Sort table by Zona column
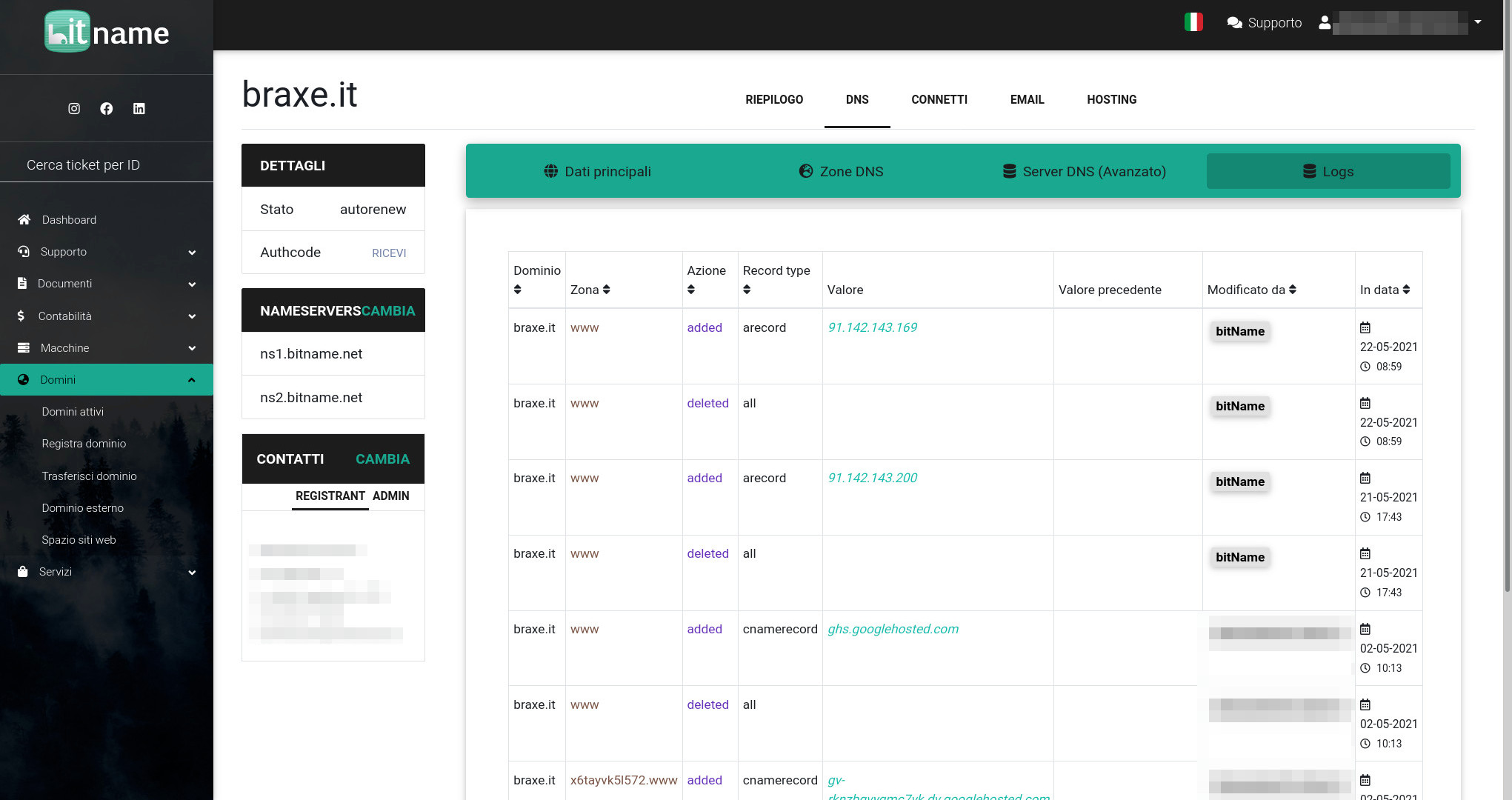 point(606,290)
